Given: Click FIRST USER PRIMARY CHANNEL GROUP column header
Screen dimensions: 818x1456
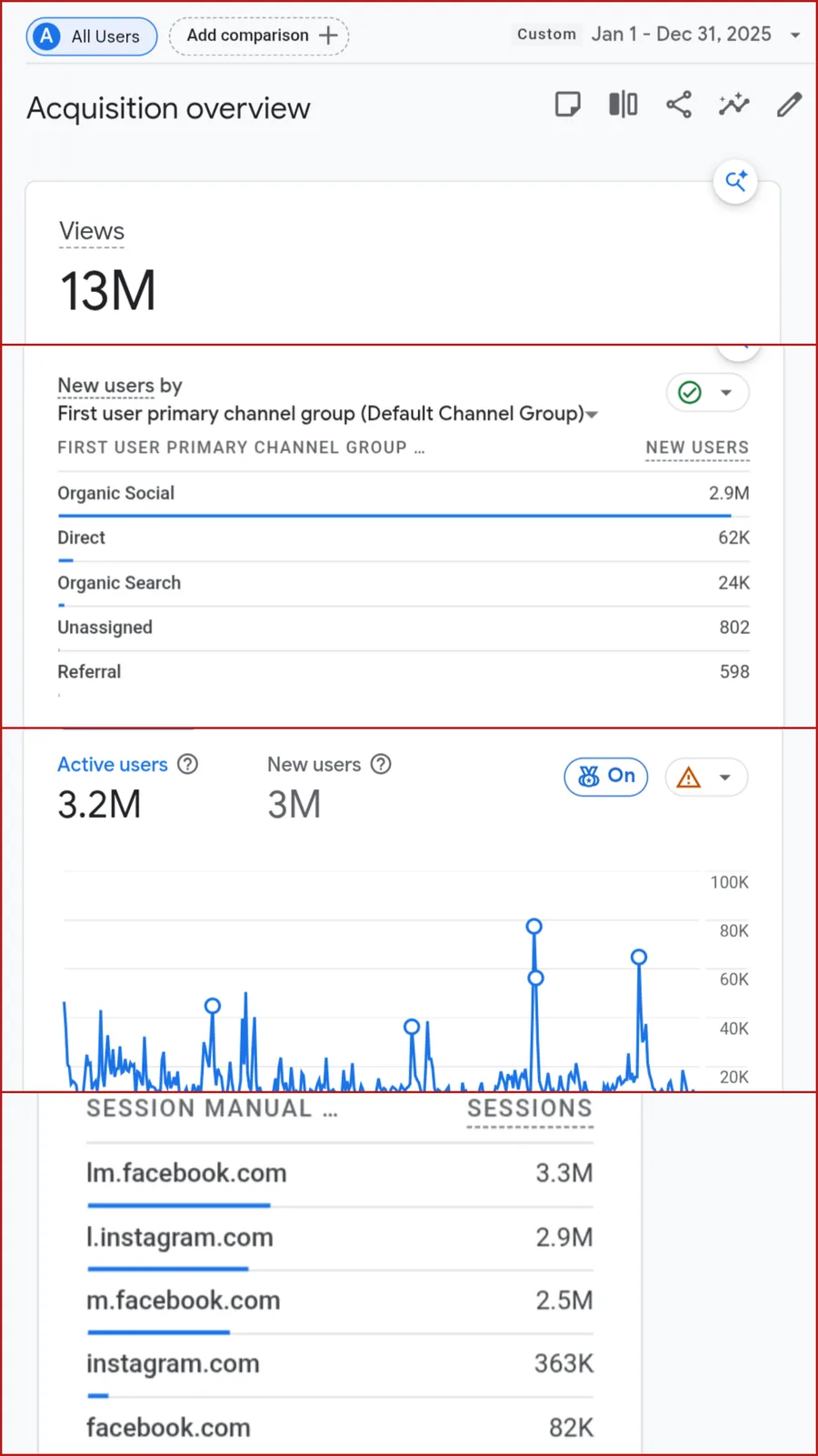Looking at the screenshot, I should (x=241, y=447).
